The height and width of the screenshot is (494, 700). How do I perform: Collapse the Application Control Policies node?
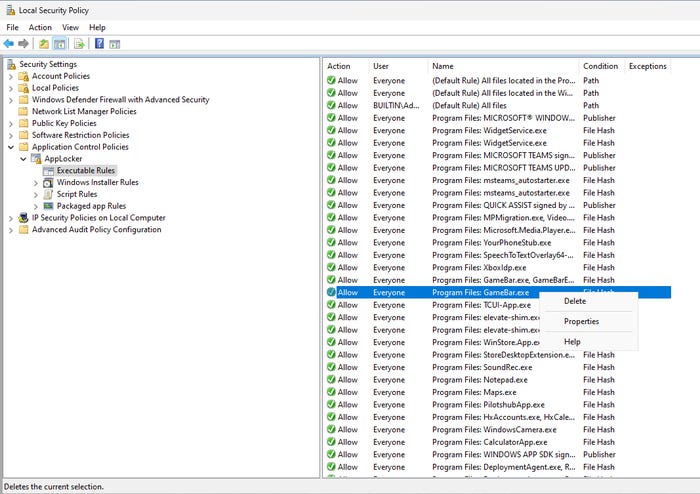coord(11,147)
